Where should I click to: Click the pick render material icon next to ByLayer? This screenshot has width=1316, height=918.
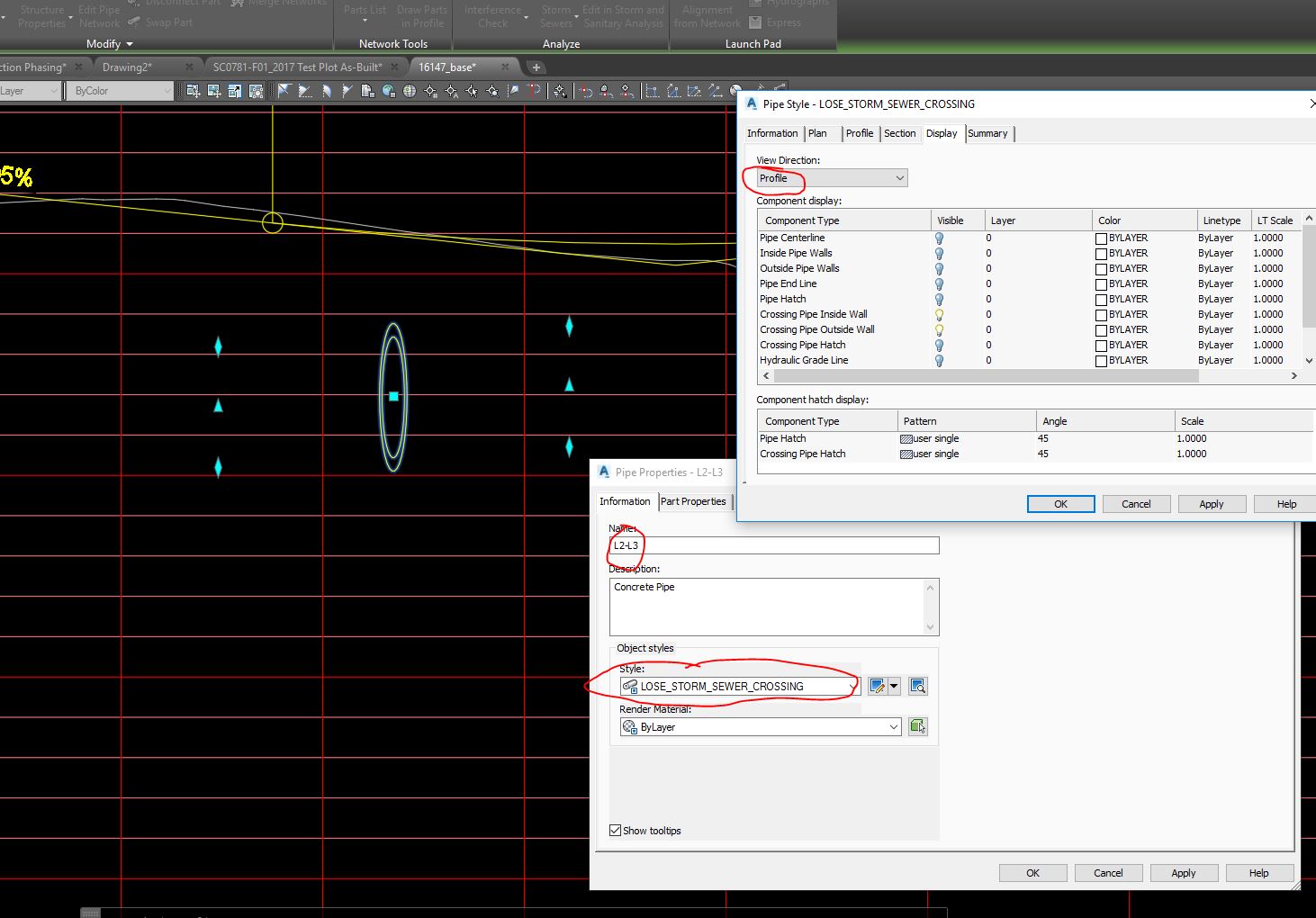917,726
